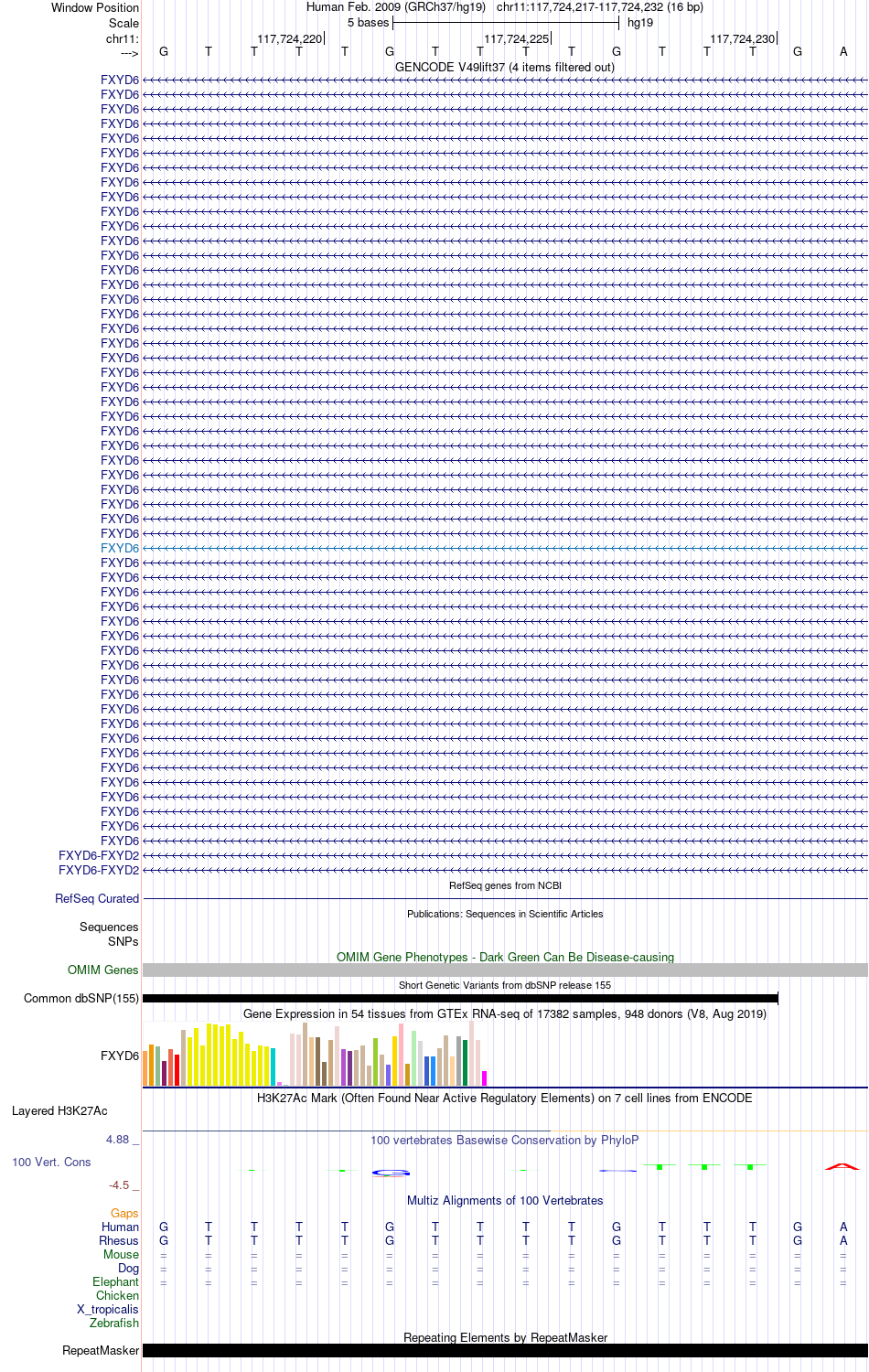Click the Elephant species label
This screenshot has height=1372, width=869.
point(115,1281)
